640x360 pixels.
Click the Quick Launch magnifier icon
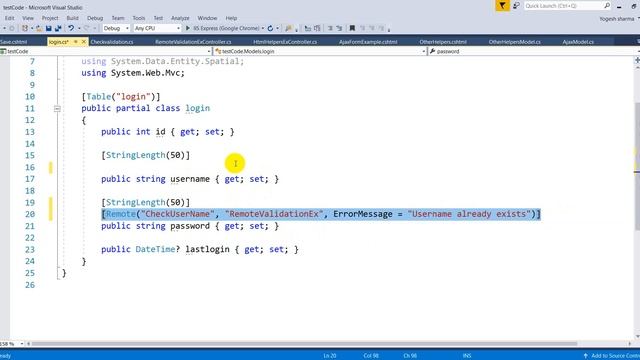[x=607, y=6]
